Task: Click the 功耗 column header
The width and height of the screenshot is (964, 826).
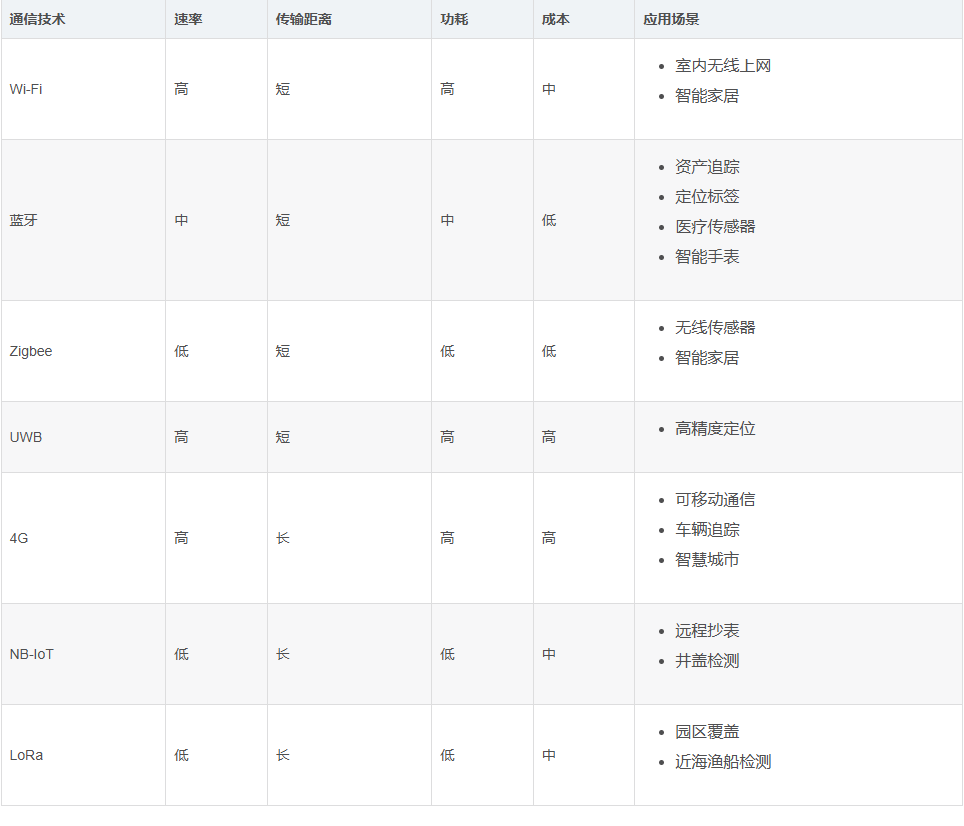Action: [454, 19]
